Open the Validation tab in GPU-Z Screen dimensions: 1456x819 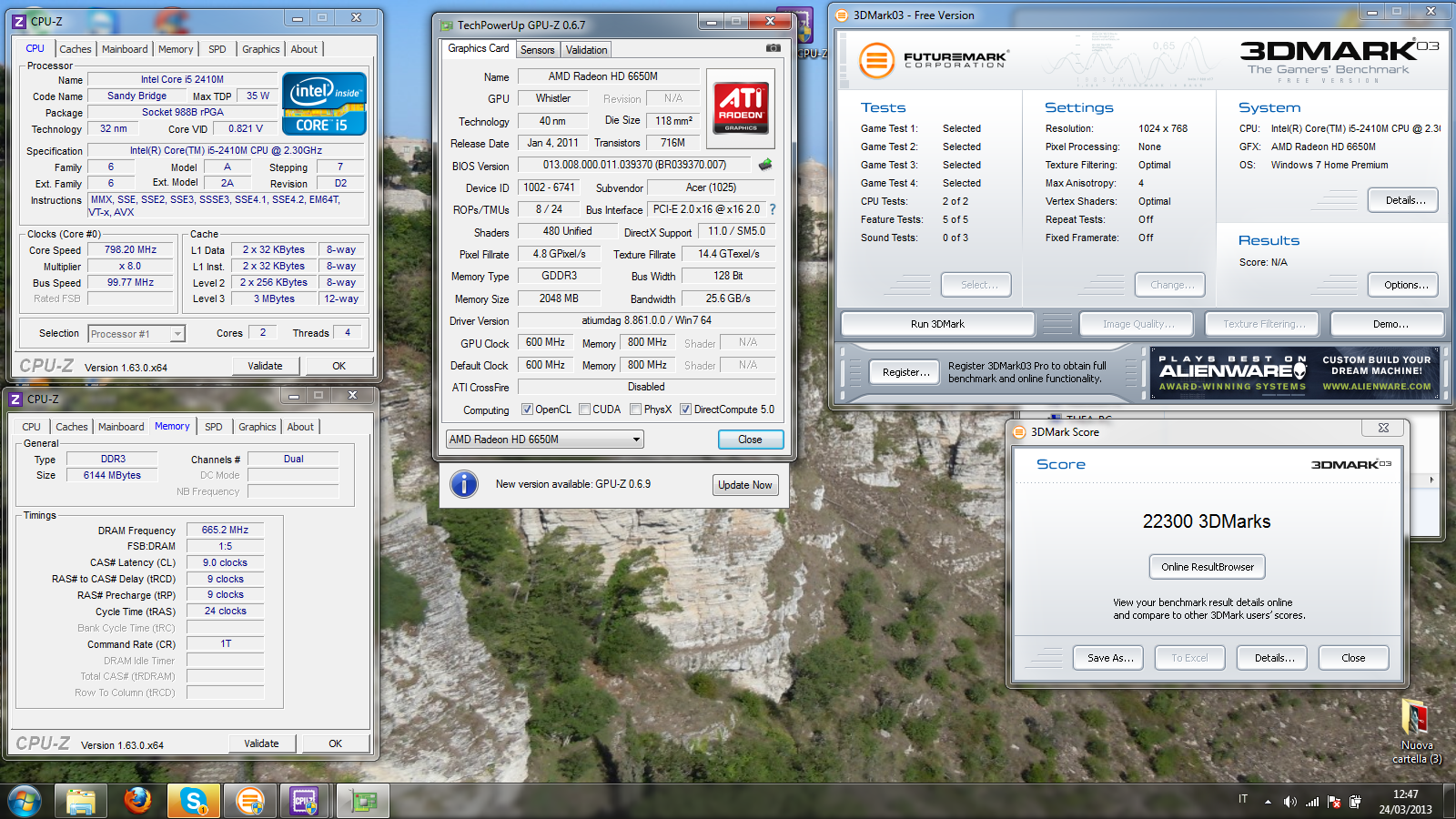[586, 50]
